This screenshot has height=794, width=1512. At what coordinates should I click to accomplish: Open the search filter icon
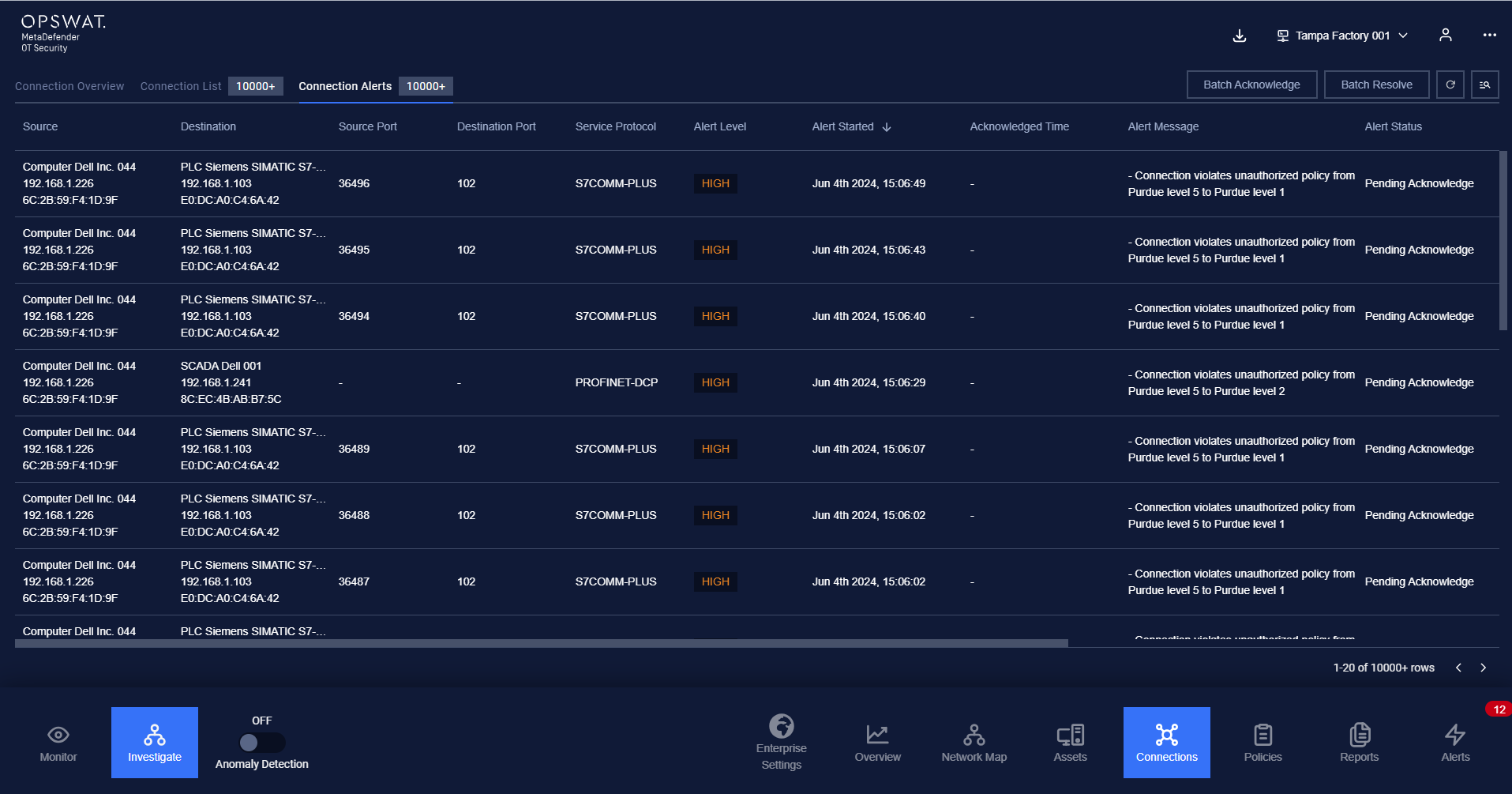pyautogui.click(x=1485, y=85)
